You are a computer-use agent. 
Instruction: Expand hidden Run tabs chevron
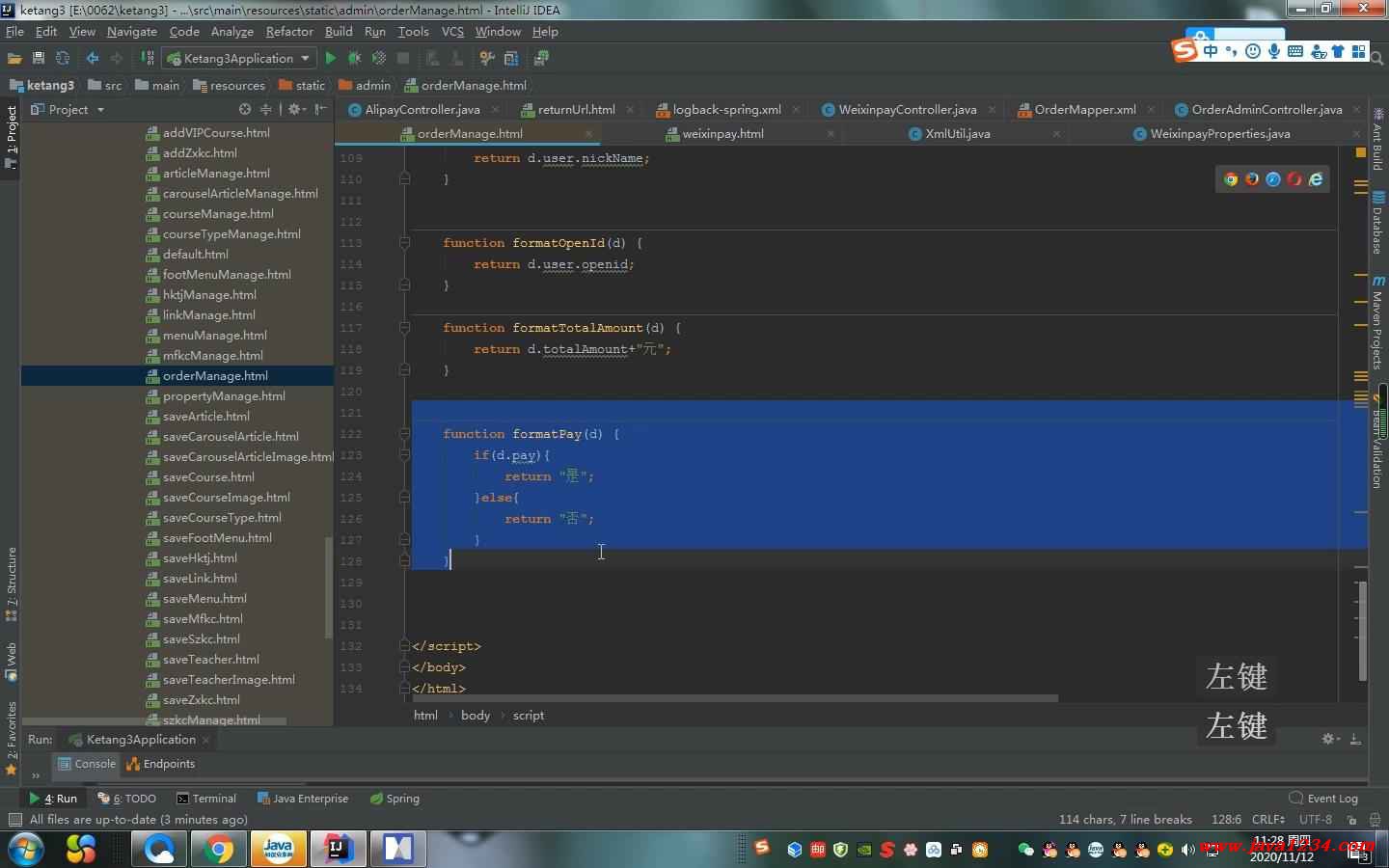coord(36,775)
